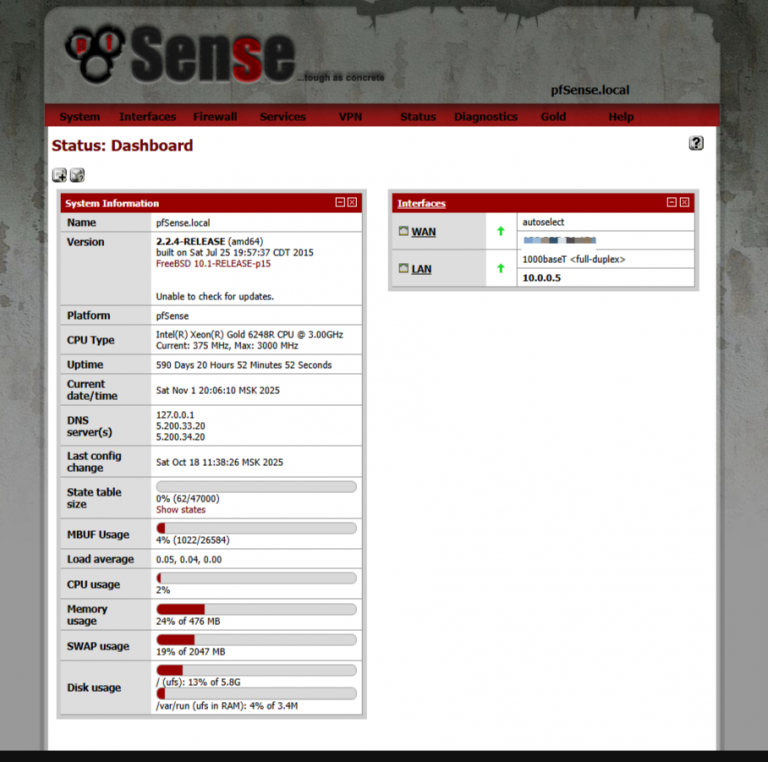The height and width of the screenshot is (762, 768).
Task: Click the 2.2.4-RELEASE version text
Action: [x=191, y=241]
